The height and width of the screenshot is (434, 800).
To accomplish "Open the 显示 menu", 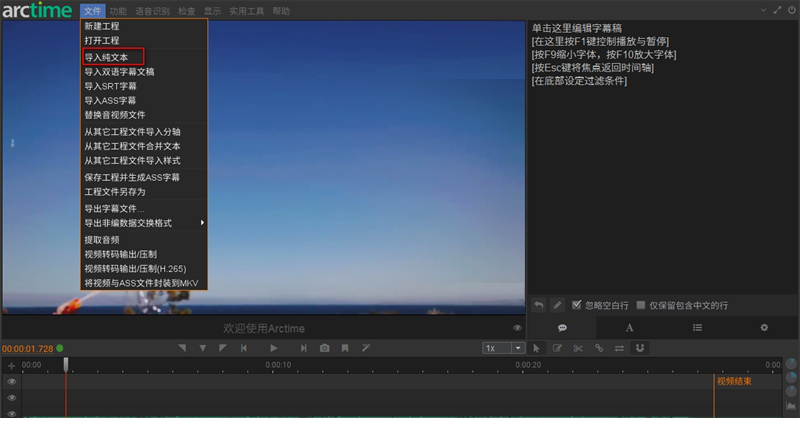I will 213,11.
